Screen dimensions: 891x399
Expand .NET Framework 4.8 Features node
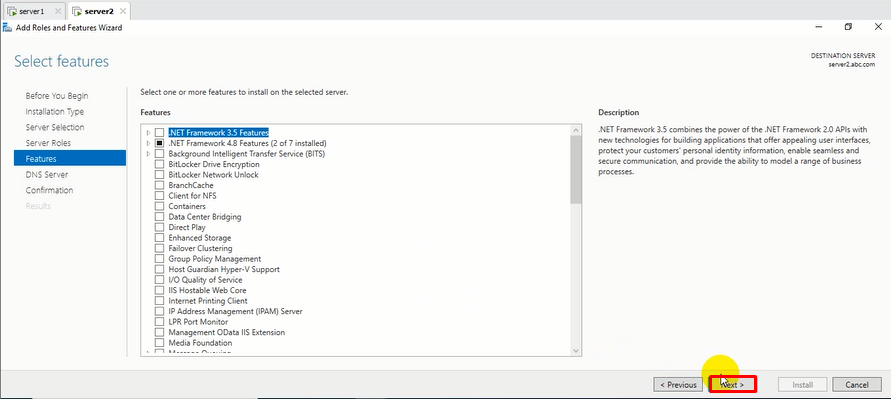pyautogui.click(x=148, y=143)
